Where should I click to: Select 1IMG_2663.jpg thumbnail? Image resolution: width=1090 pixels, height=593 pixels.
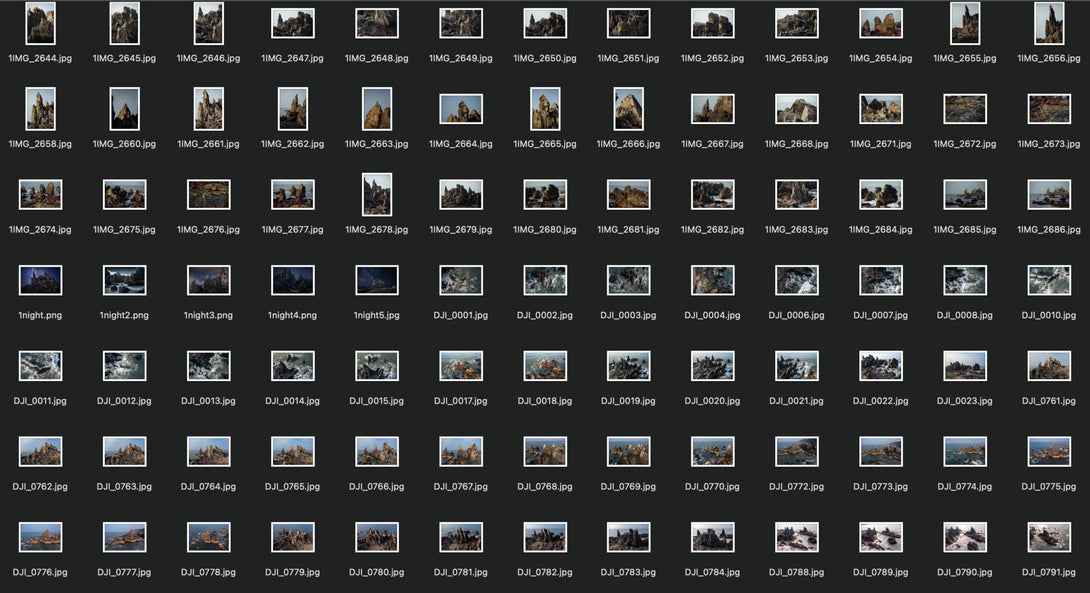(377, 109)
